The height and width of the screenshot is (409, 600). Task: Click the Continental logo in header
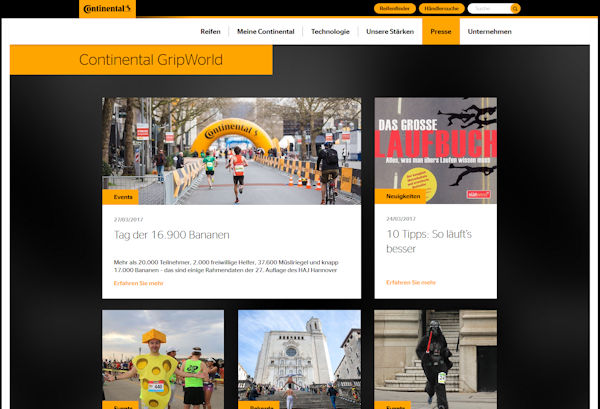pyautogui.click(x=107, y=8)
